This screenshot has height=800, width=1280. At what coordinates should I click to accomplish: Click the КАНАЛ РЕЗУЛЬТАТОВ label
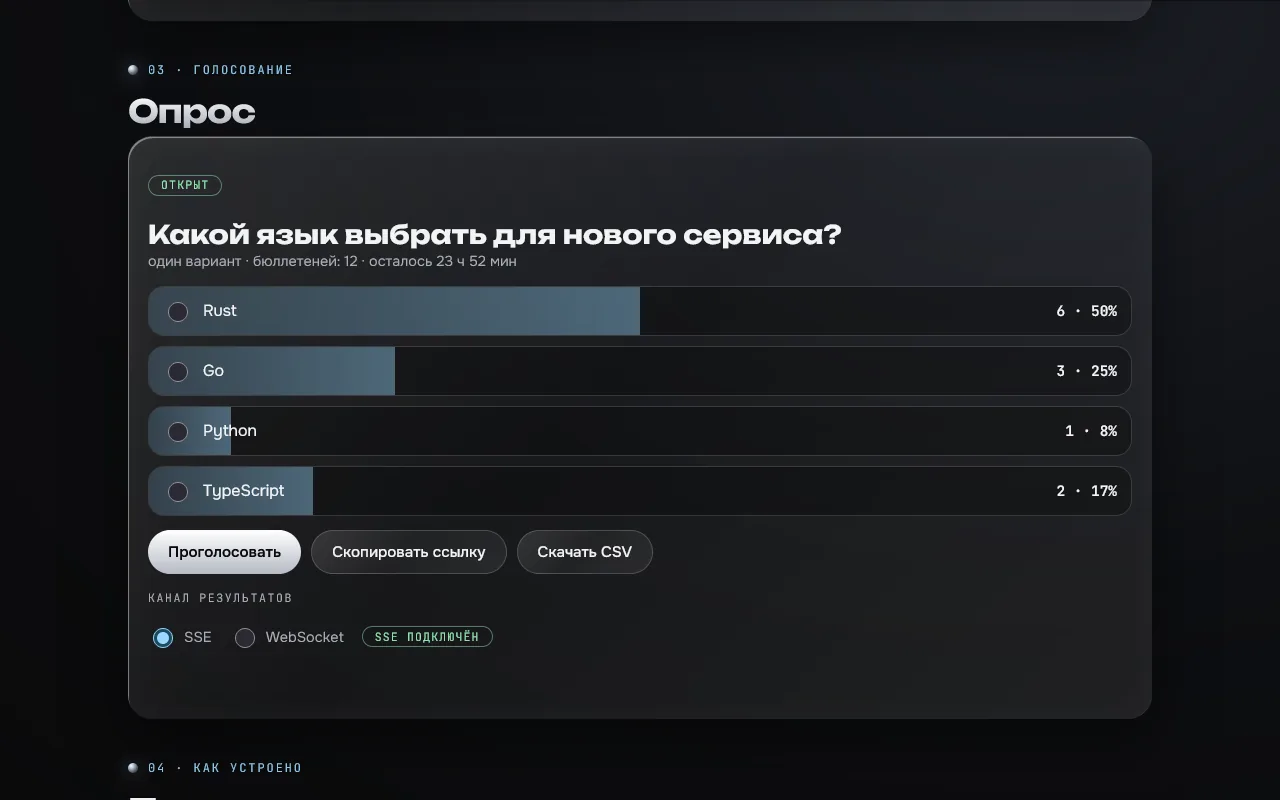[220, 598]
